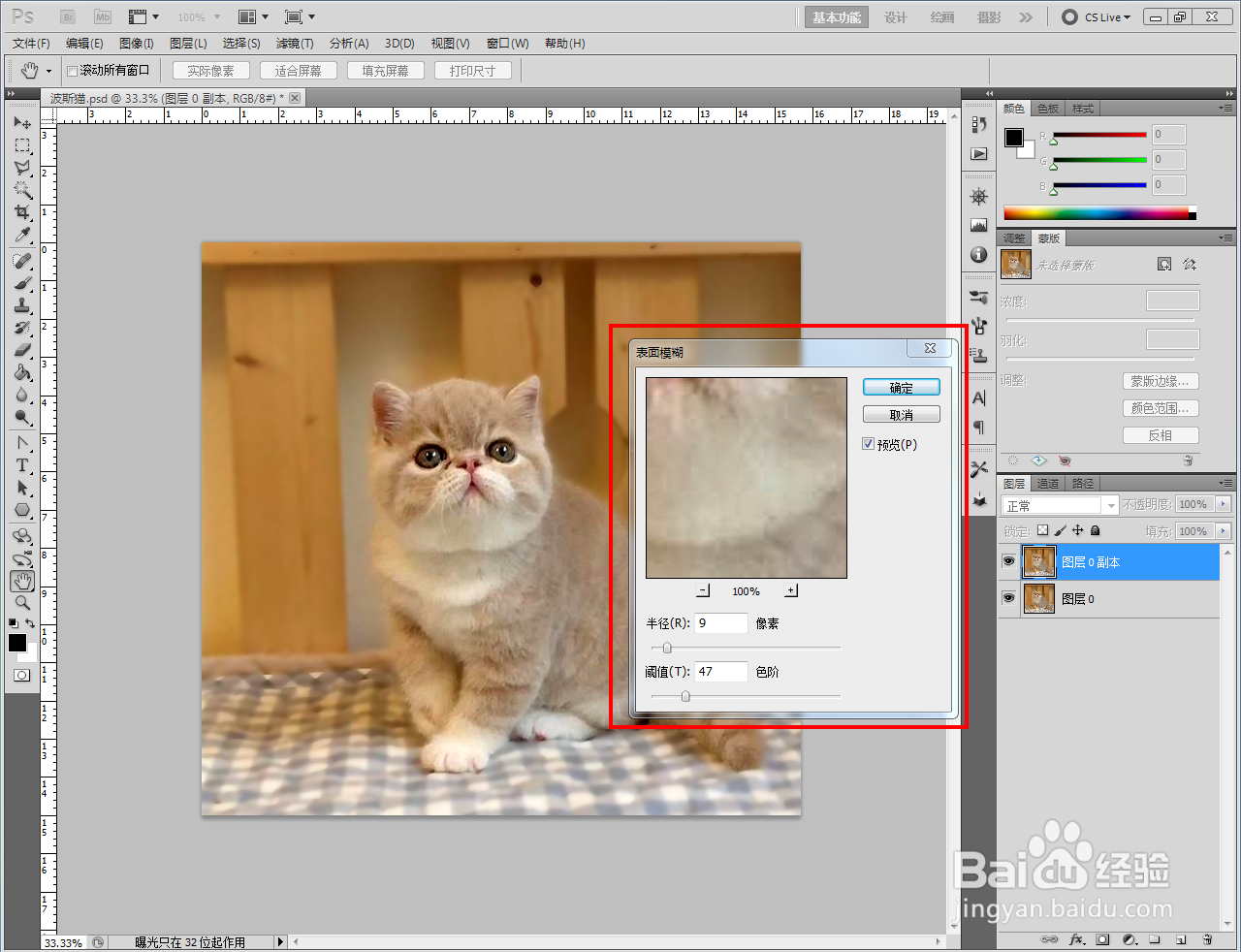Select the Eyedropper tool

pos(22,235)
